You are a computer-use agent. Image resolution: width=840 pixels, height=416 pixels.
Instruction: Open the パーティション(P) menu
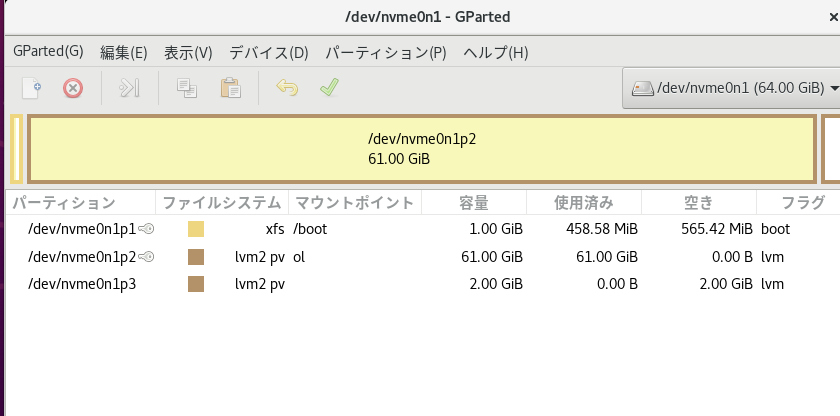click(386, 52)
